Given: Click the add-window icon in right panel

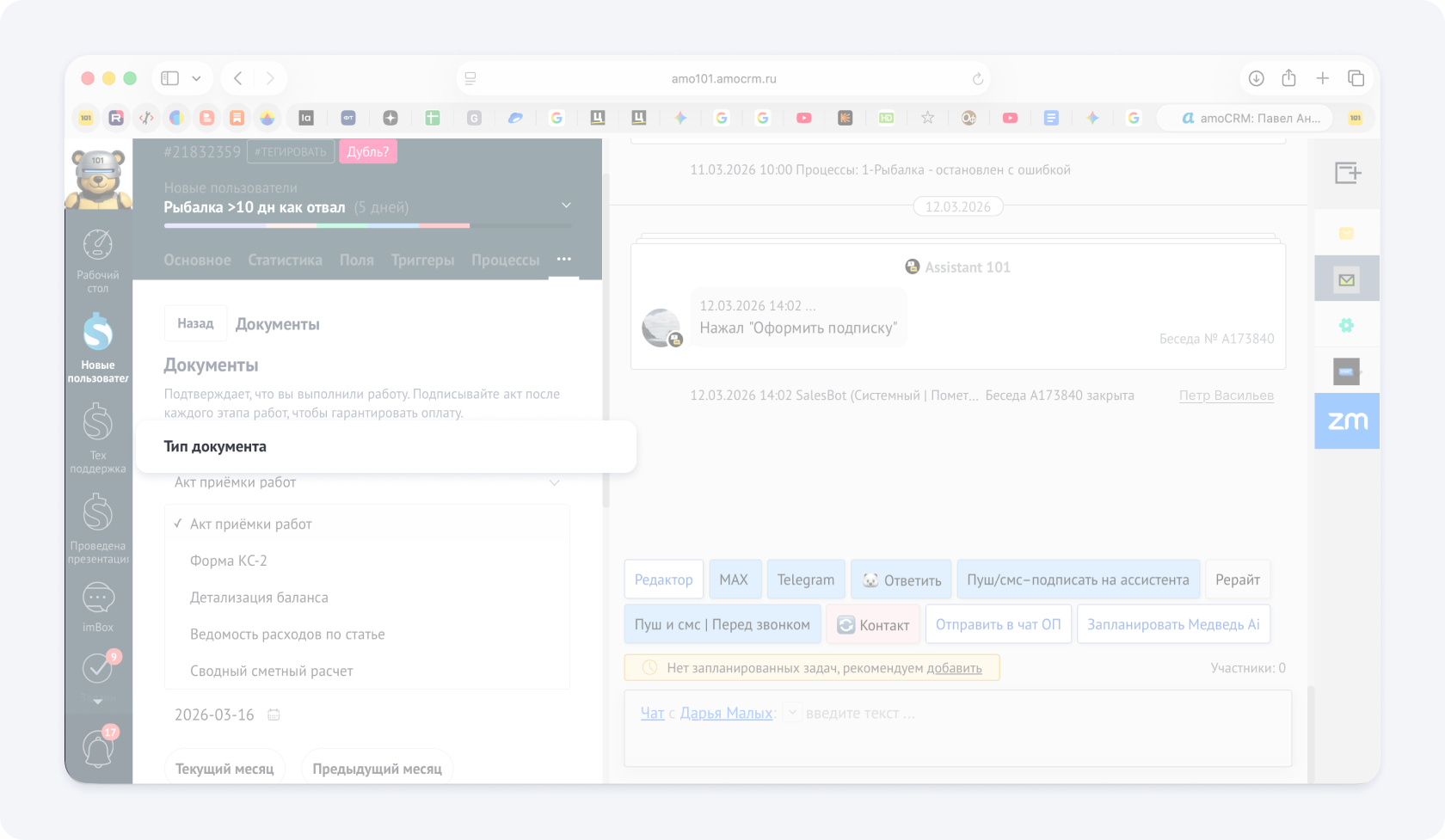Looking at the screenshot, I should pyautogui.click(x=1347, y=173).
